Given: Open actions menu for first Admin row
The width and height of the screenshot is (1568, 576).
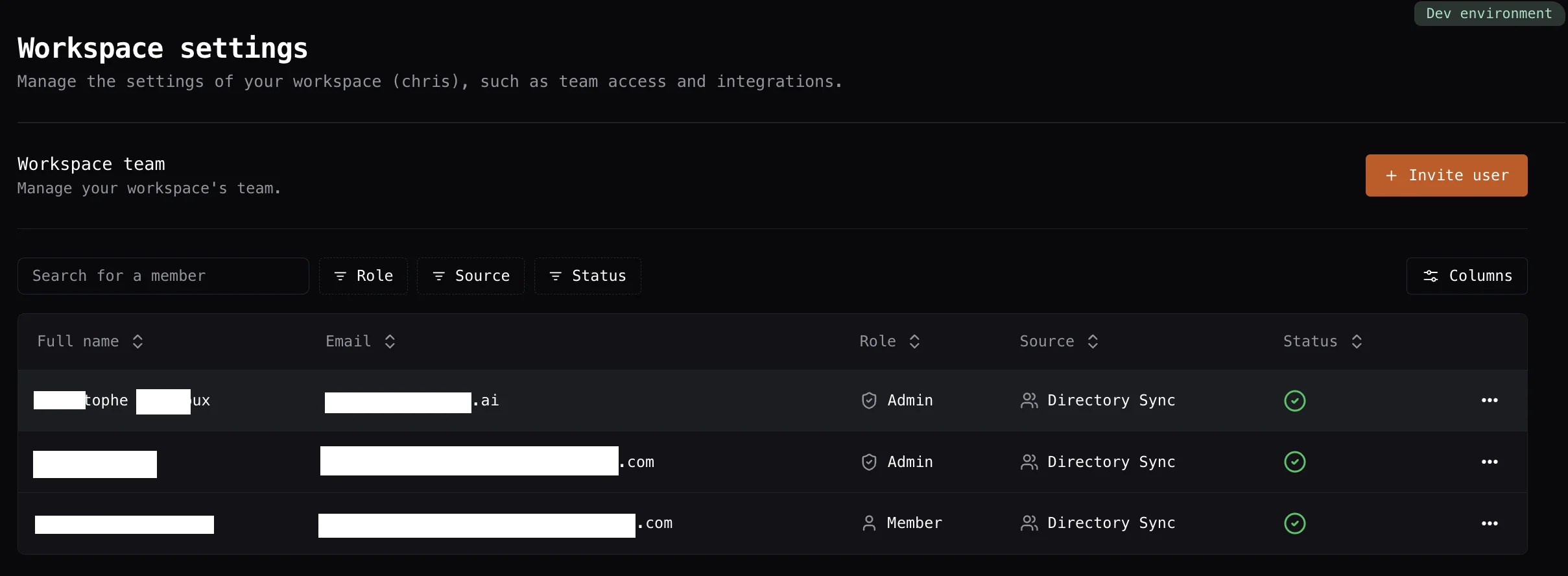Looking at the screenshot, I should coord(1490,400).
